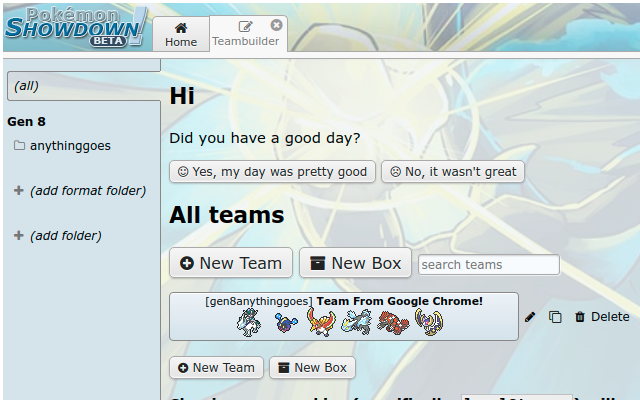Click the Gen 8 heading
640x400 pixels.
coord(27,122)
